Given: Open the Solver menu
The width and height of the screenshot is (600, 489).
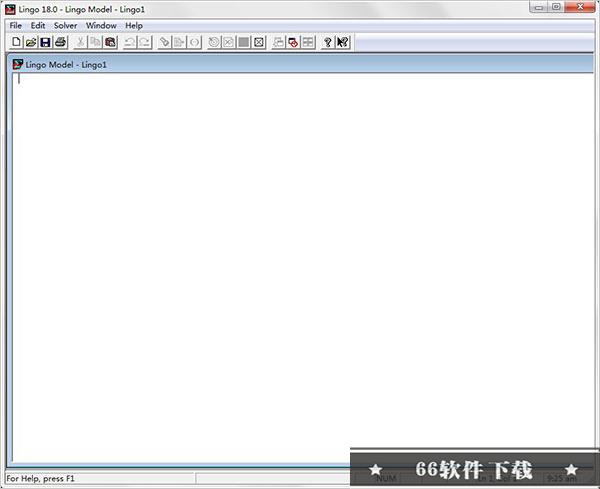Looking at the screenshot, I should tap(65, 26).
